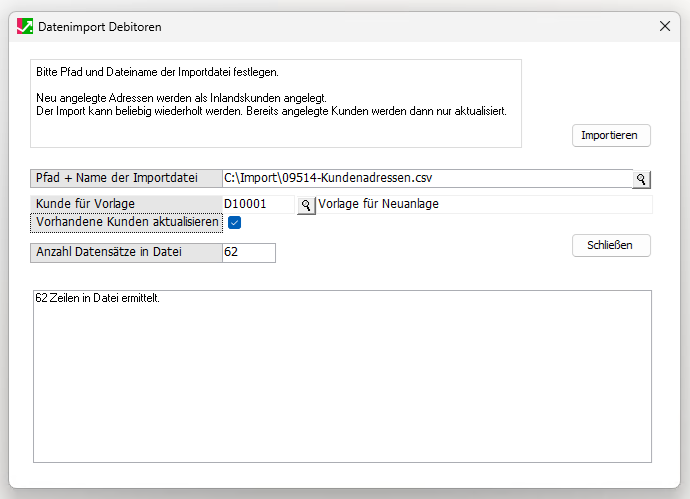Click the magnifier icon beside the import file path

point(641,179)
